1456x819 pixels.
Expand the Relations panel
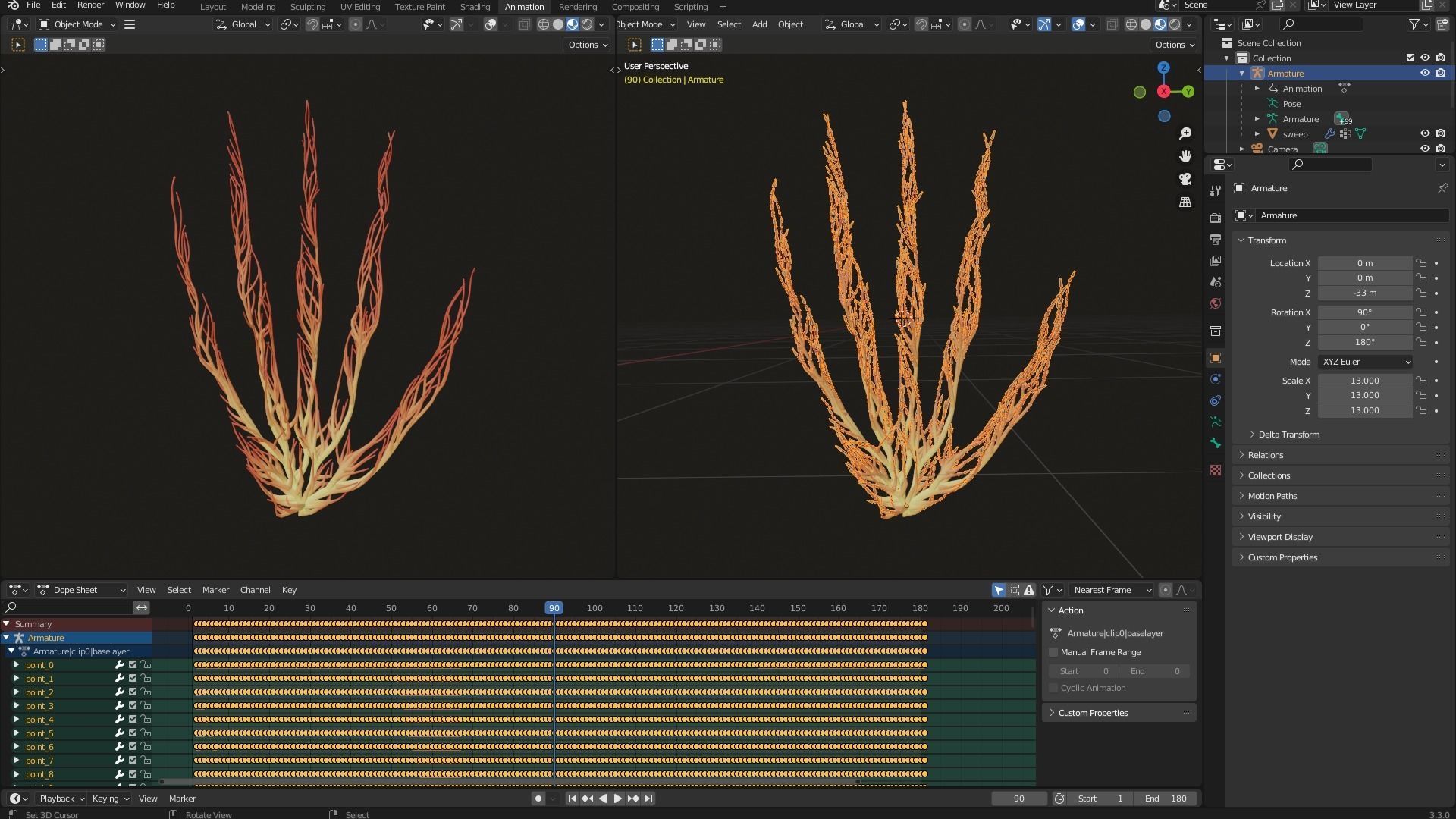click(x=1265, y=455)
